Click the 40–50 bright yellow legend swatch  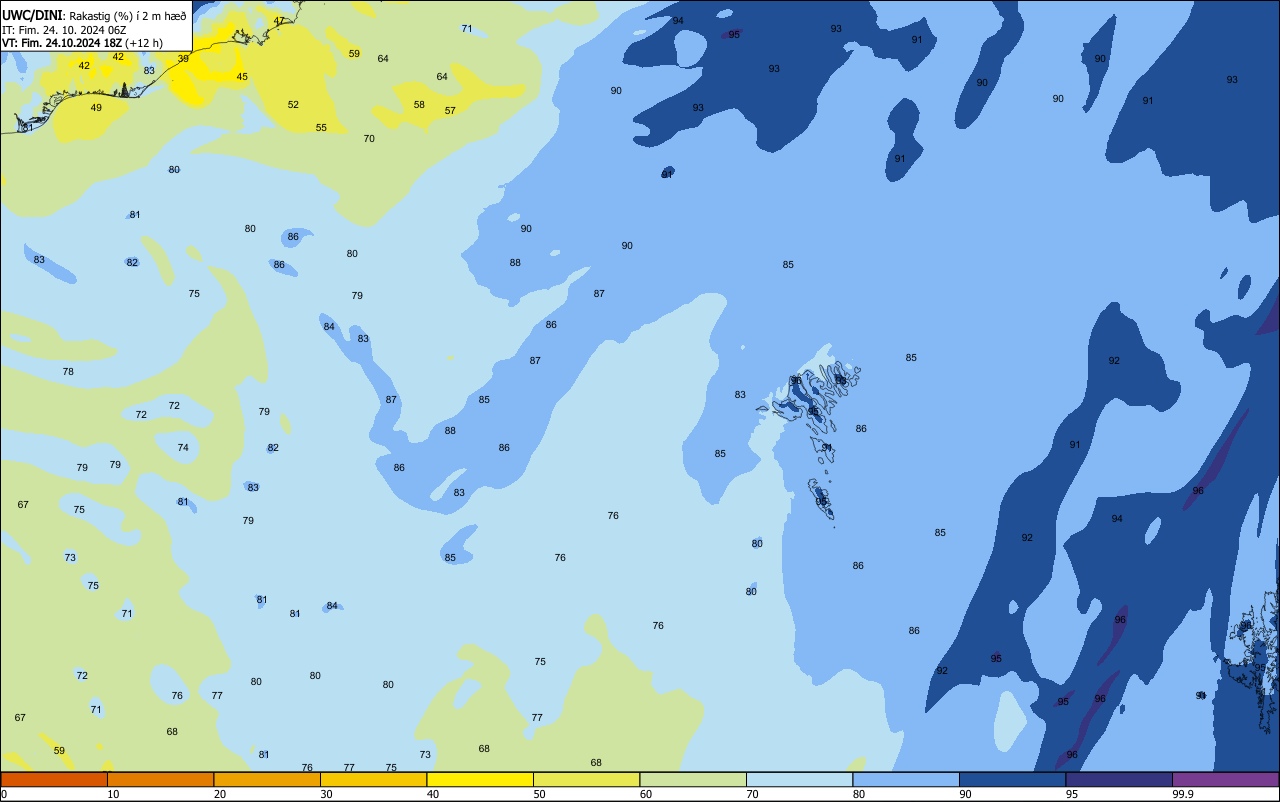(480, 779)
